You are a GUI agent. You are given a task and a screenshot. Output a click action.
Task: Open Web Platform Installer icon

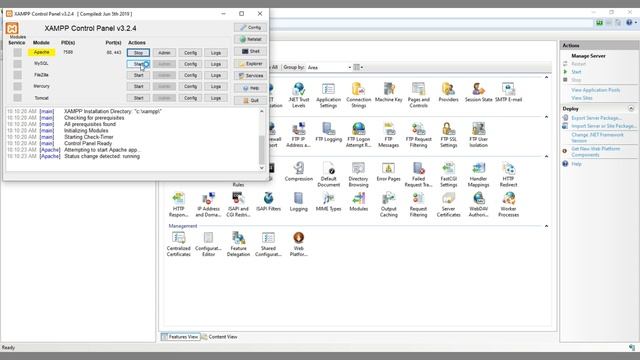pos(298,244)
